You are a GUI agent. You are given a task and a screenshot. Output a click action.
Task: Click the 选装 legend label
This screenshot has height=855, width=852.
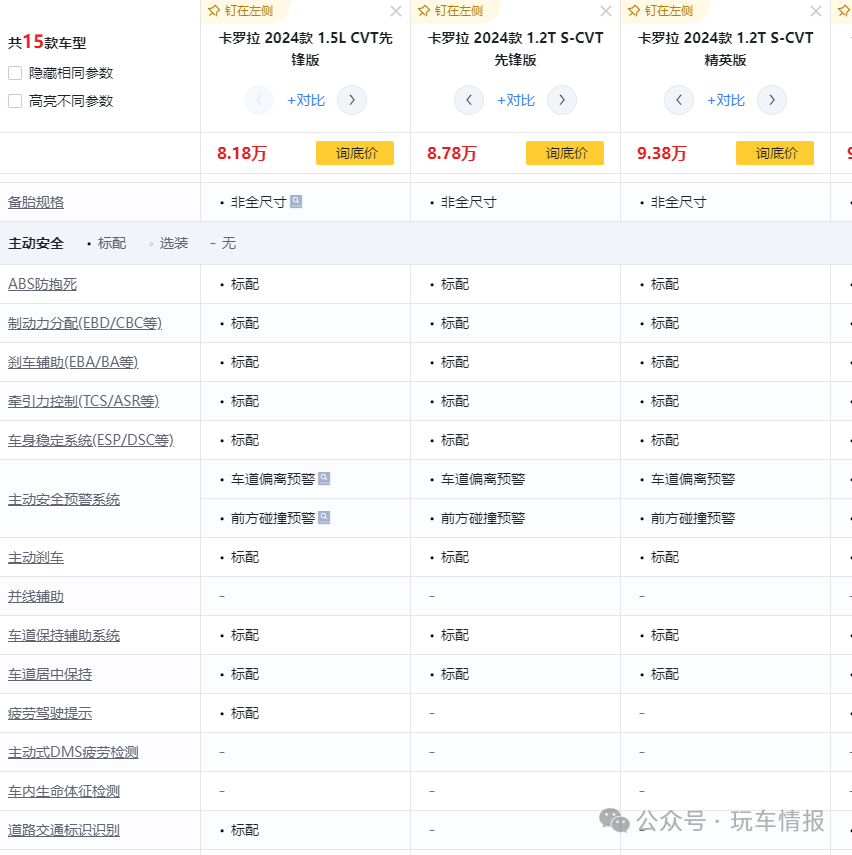pyautogui.click(x=174, y=243)
